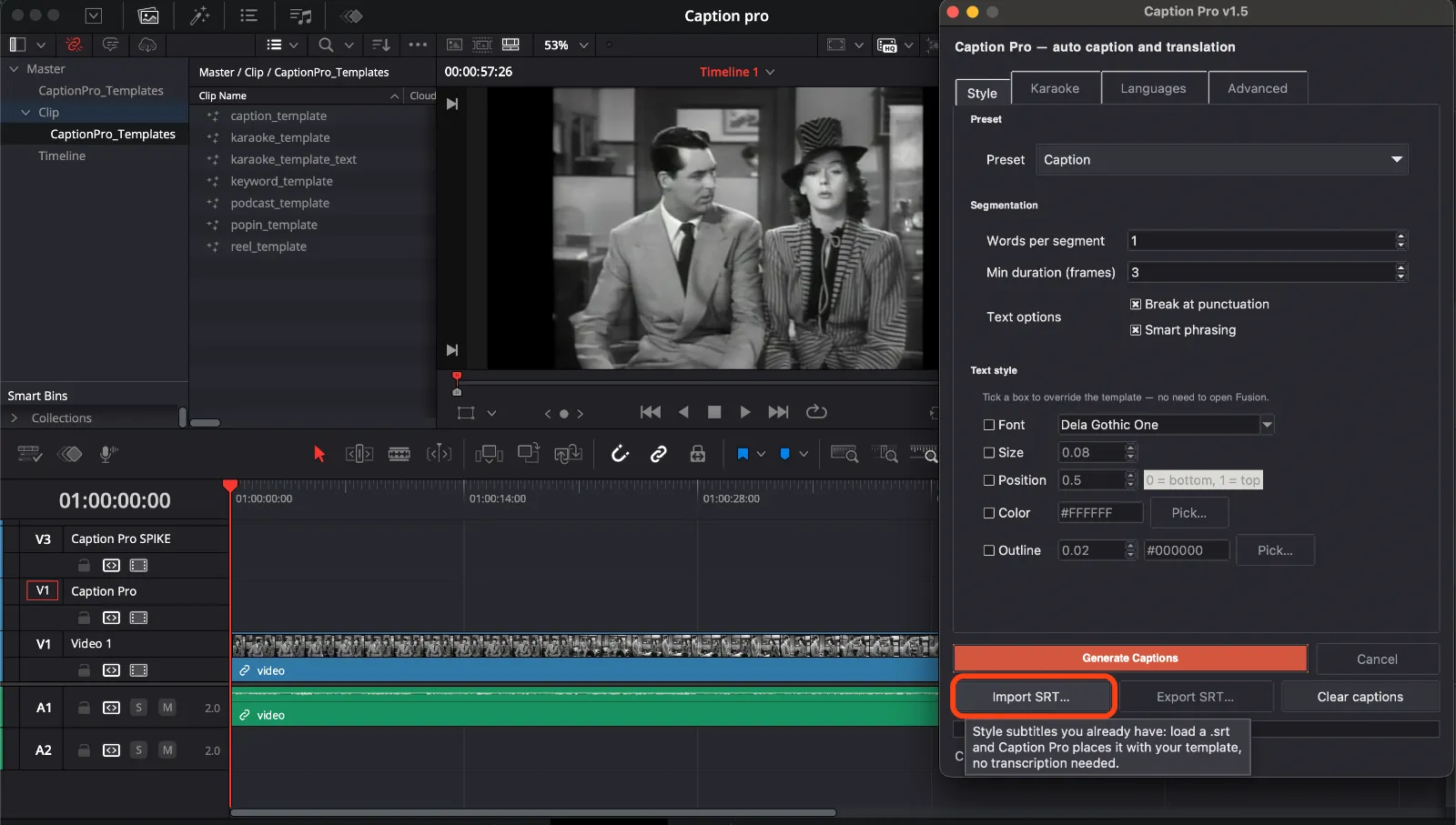The image size is (1456, 825).
Task: Expand the Collections smart bin
Action: tap(14, 418)
